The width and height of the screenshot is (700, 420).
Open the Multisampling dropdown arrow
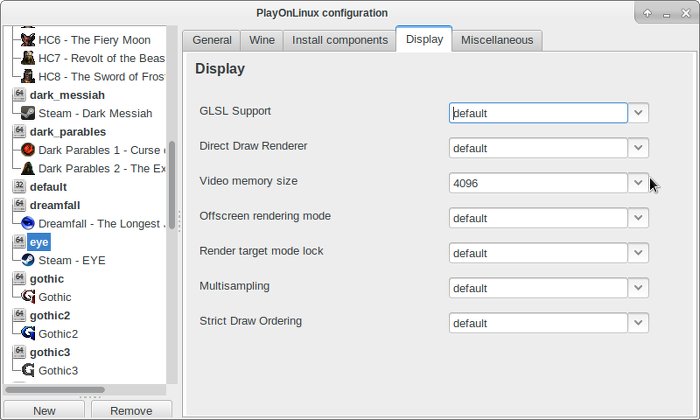point(638,288)
